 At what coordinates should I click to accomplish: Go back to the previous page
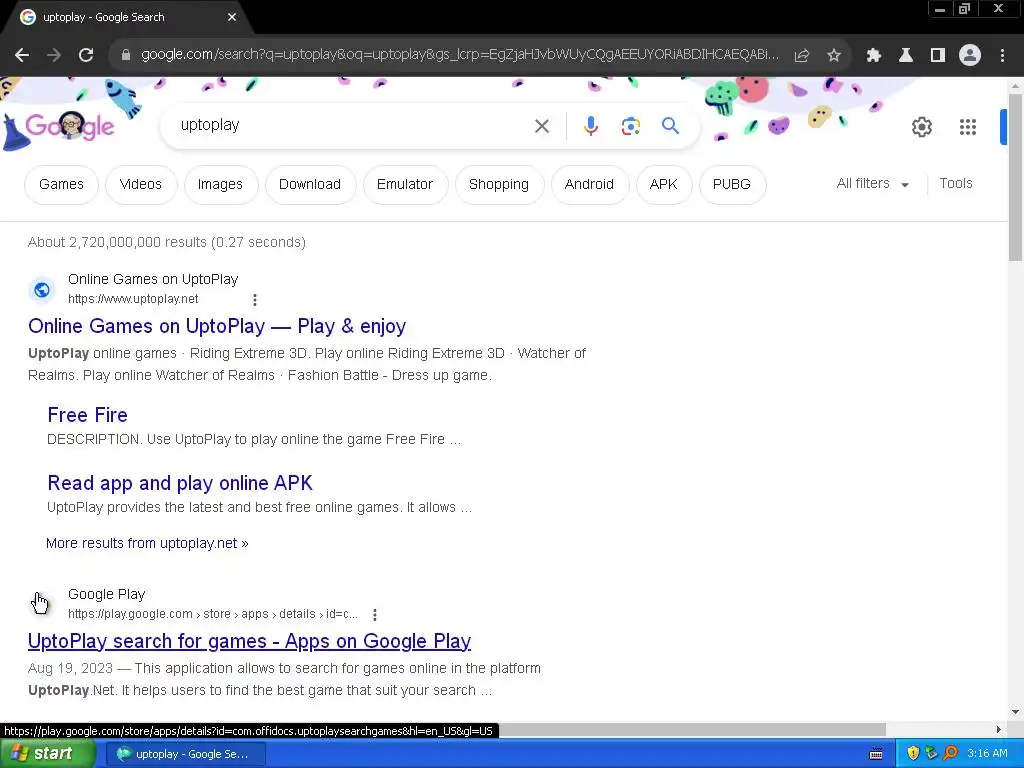pyautogui.click(x=22, y=56)
